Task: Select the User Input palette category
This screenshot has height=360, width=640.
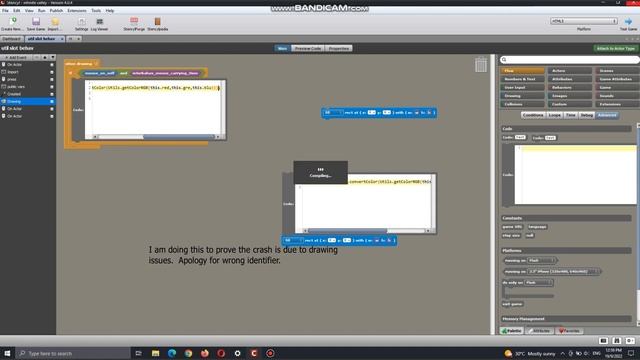Action: 522,87
